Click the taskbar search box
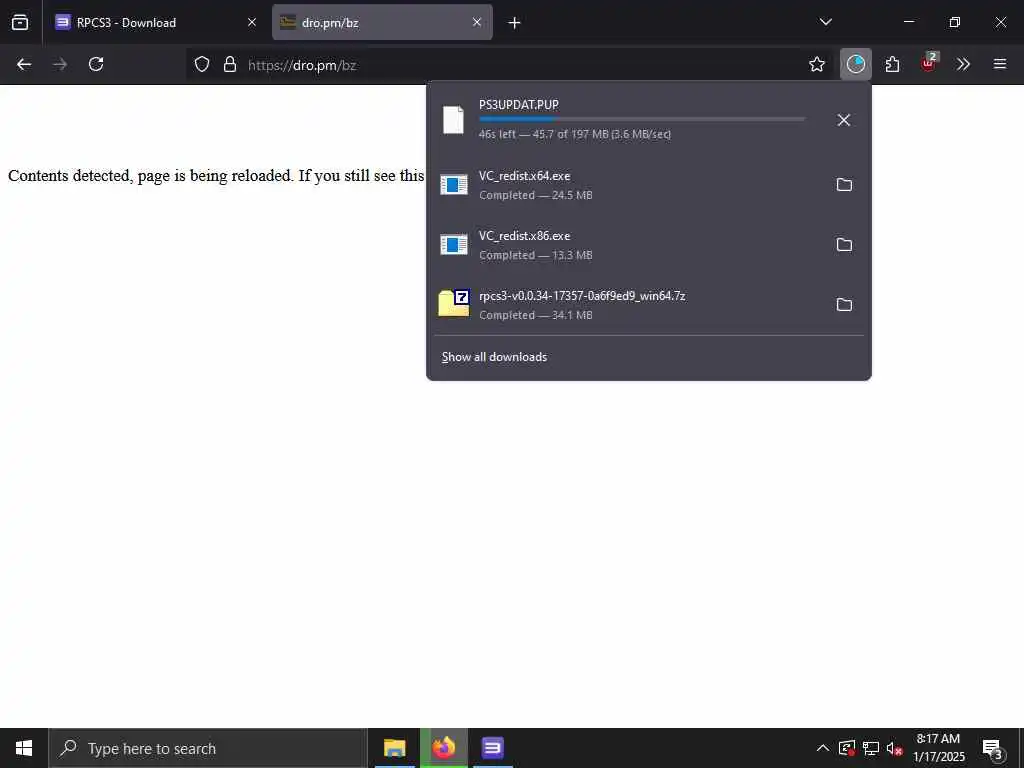This screenshot has width=1024, height=768. (208, 748)
